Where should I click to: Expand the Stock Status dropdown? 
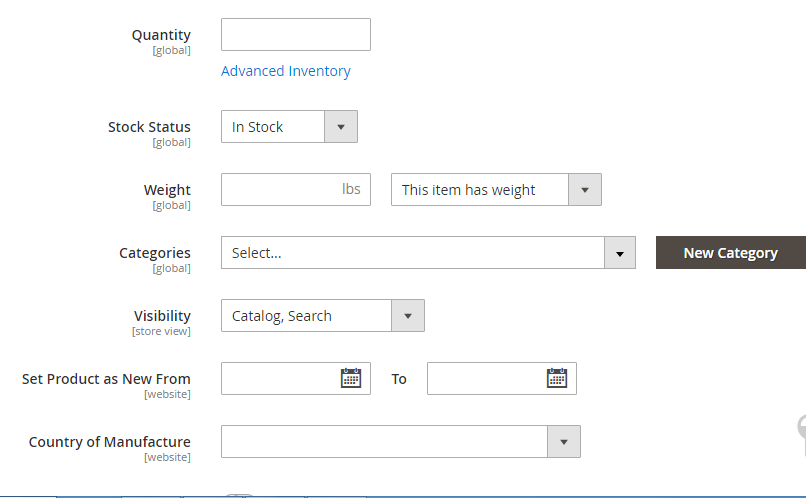point(289,127)
